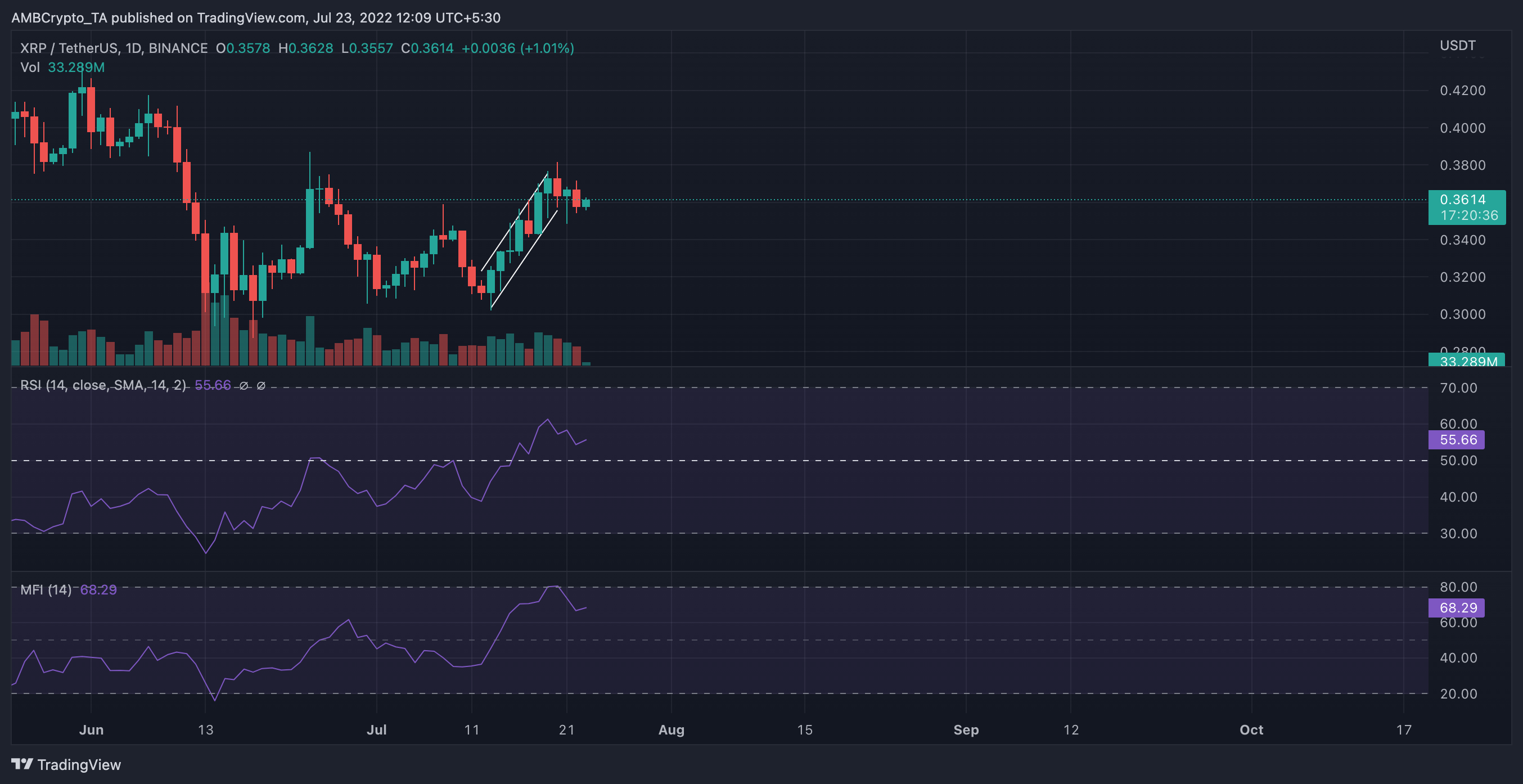Click the Jul label on time axis

tap(377, 729)
